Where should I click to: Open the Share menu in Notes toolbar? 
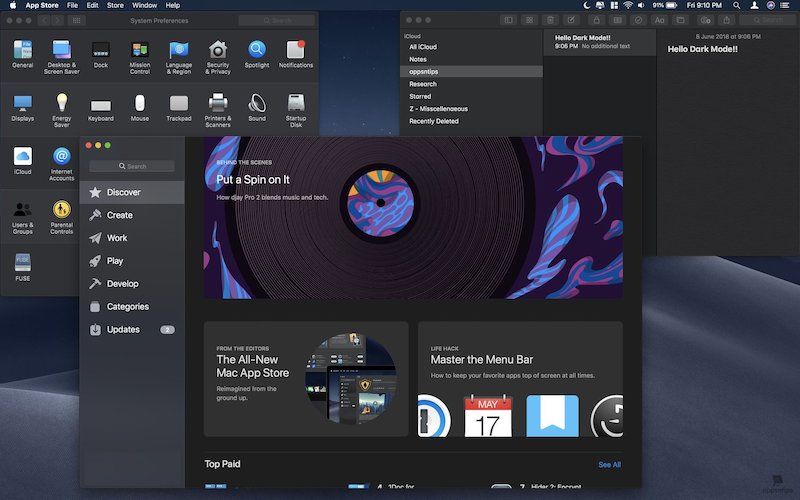(727, 20)
